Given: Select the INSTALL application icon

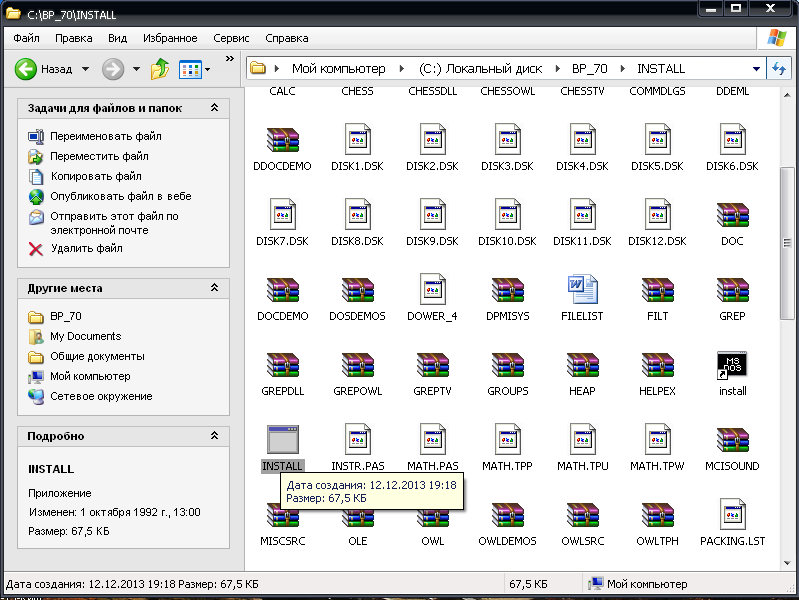Looking at the screenshot, I should pos(282,439).
